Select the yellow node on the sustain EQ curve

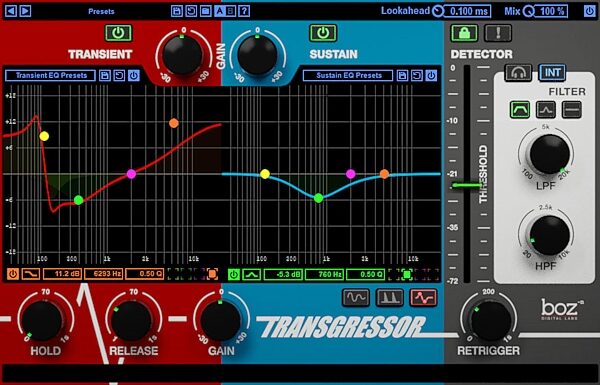point(265,175)
